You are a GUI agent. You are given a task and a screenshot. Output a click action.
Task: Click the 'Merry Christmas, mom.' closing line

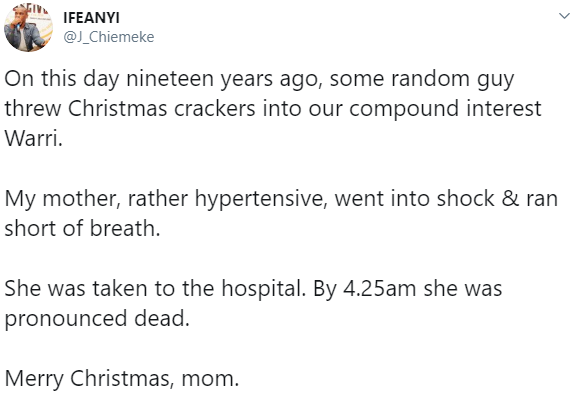coord(122,379)
